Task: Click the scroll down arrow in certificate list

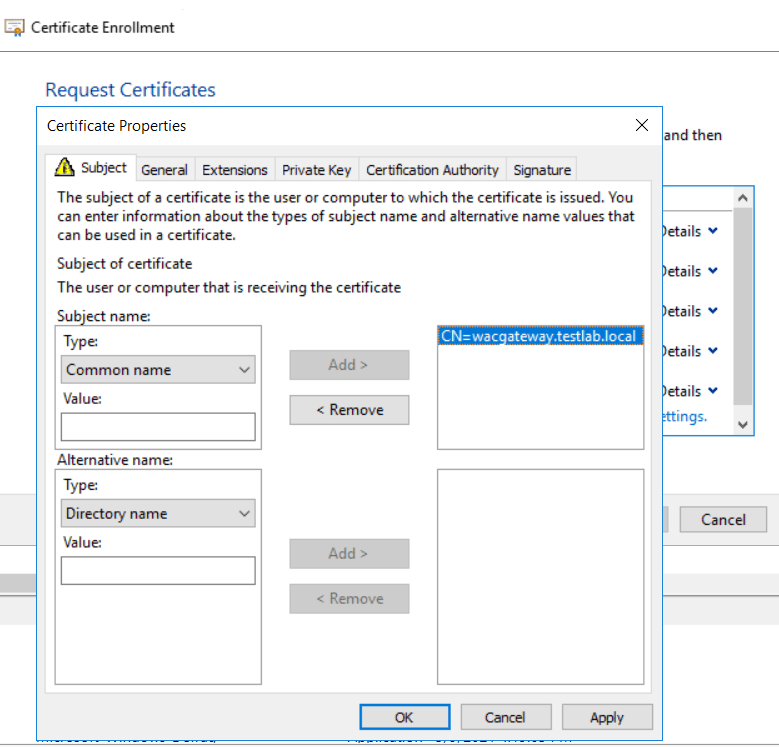Action: tap(743, 425)
